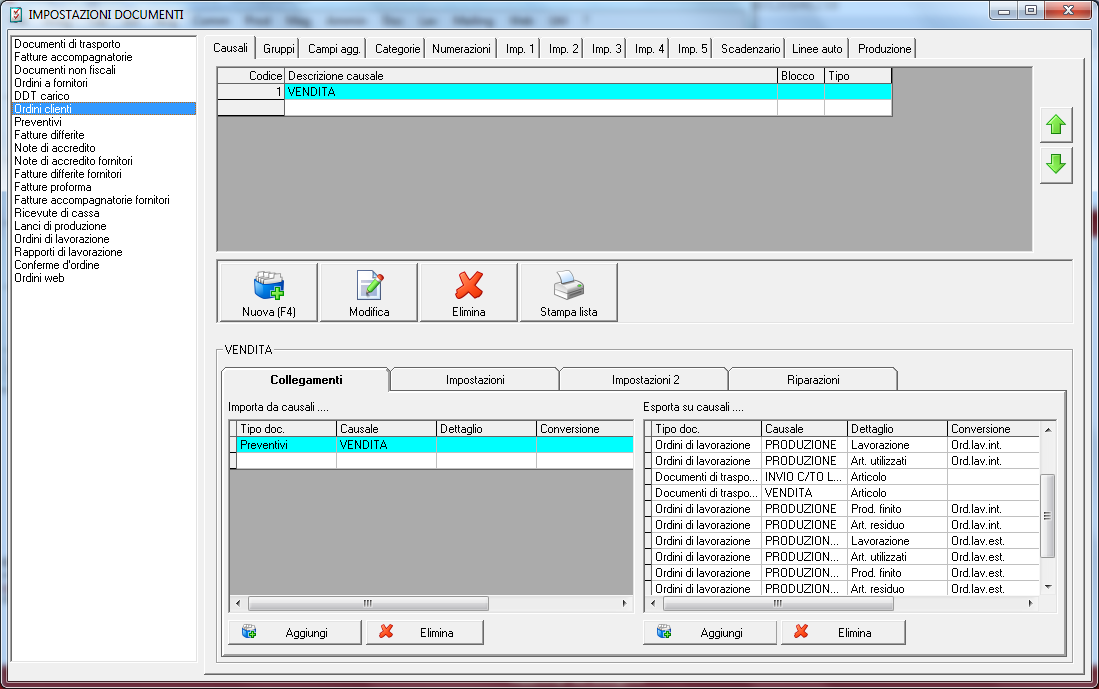Image resolution: width=1099 pixels, height=689 pixels.
Task: Select the Imp. 4 tab
Action: (649, 48)
